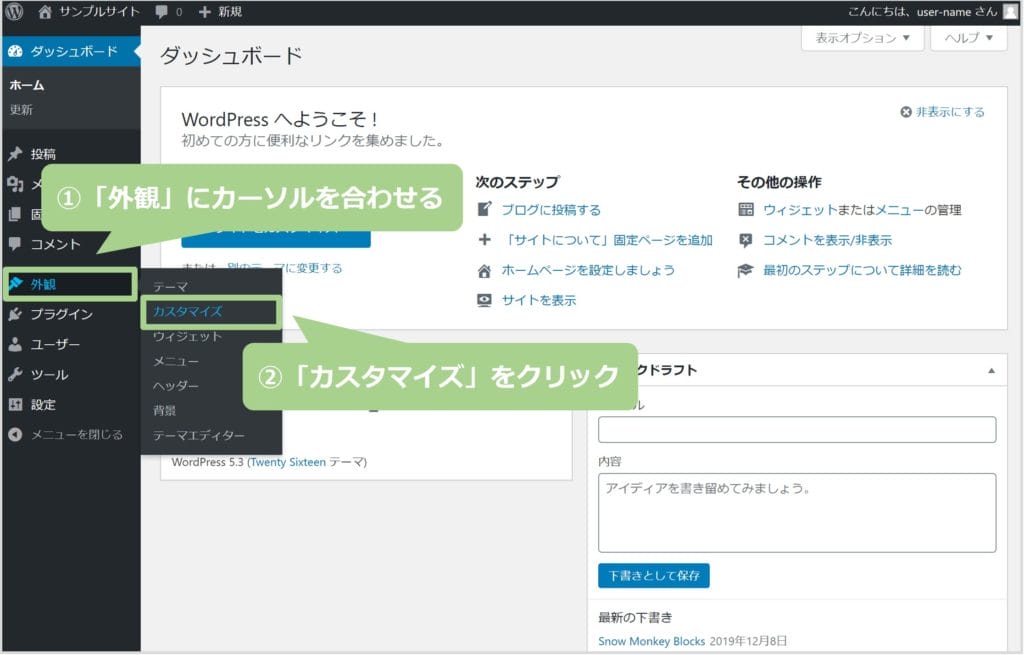Image resolution: width=1024 pixels, height=655 pixels.
Task: Dismiss welcome panel via the 非表示にする x icon
Action: [x=905, y=112]
